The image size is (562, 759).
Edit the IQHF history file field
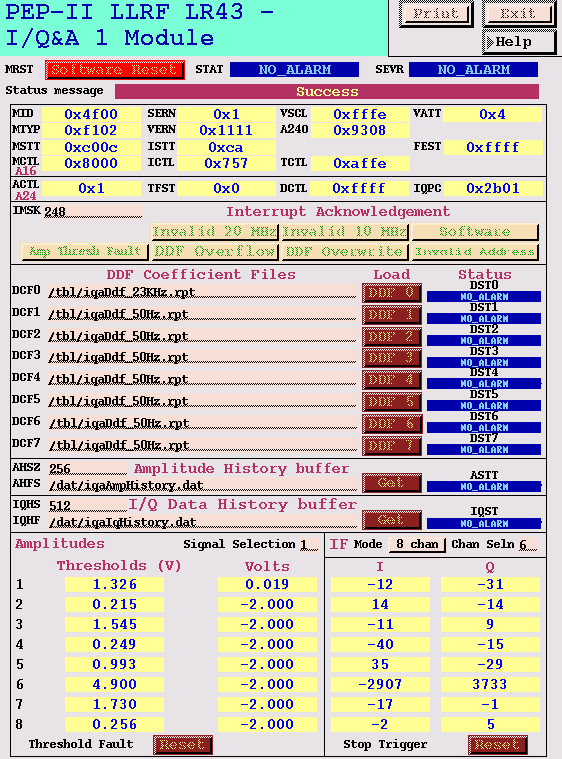[x=202, y=522]
